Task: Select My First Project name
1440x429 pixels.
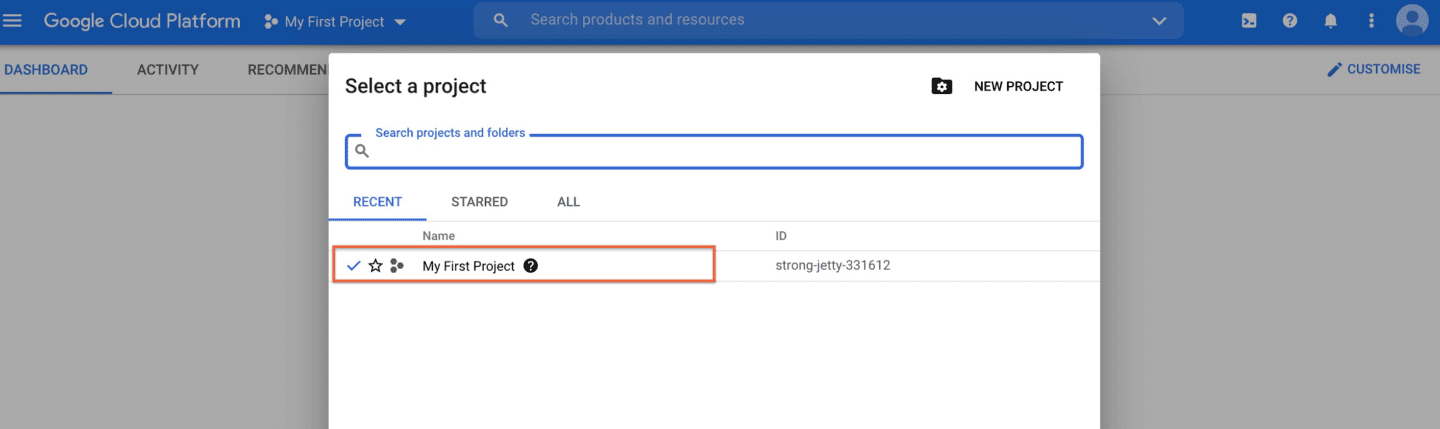Action: [x=468, y=266]
